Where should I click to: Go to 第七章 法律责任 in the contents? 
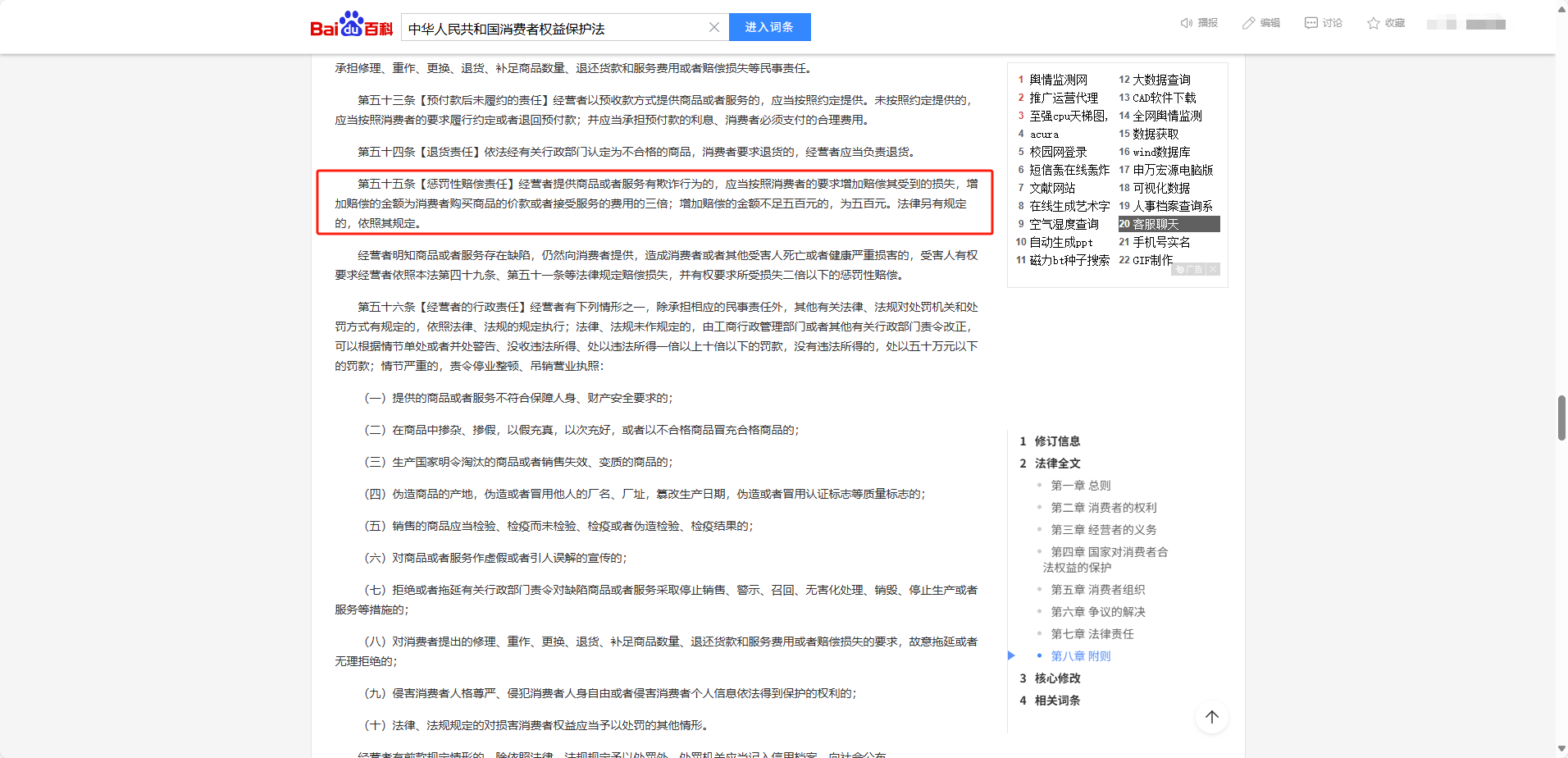(x=1092, y=634)
